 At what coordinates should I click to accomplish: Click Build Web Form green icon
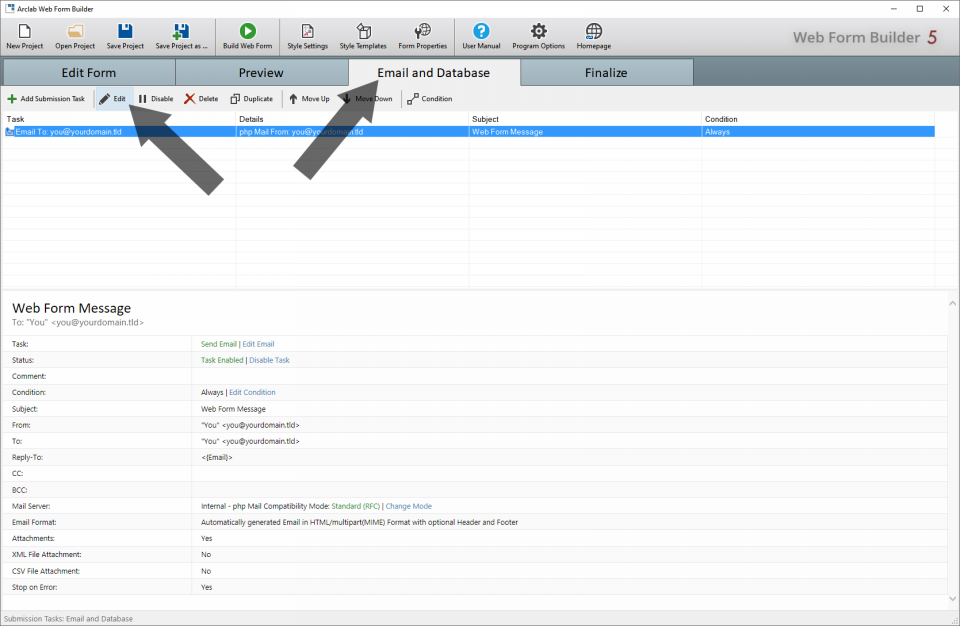(x=247, y=32)
